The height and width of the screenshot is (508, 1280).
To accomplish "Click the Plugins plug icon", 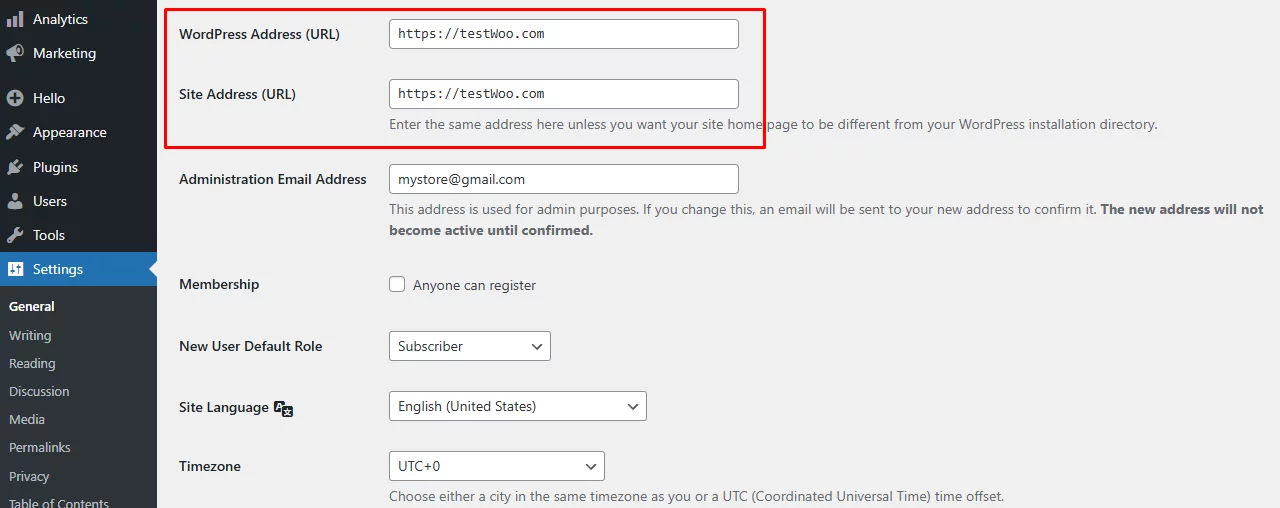I will pyautogui.click(x=15, y=167).
